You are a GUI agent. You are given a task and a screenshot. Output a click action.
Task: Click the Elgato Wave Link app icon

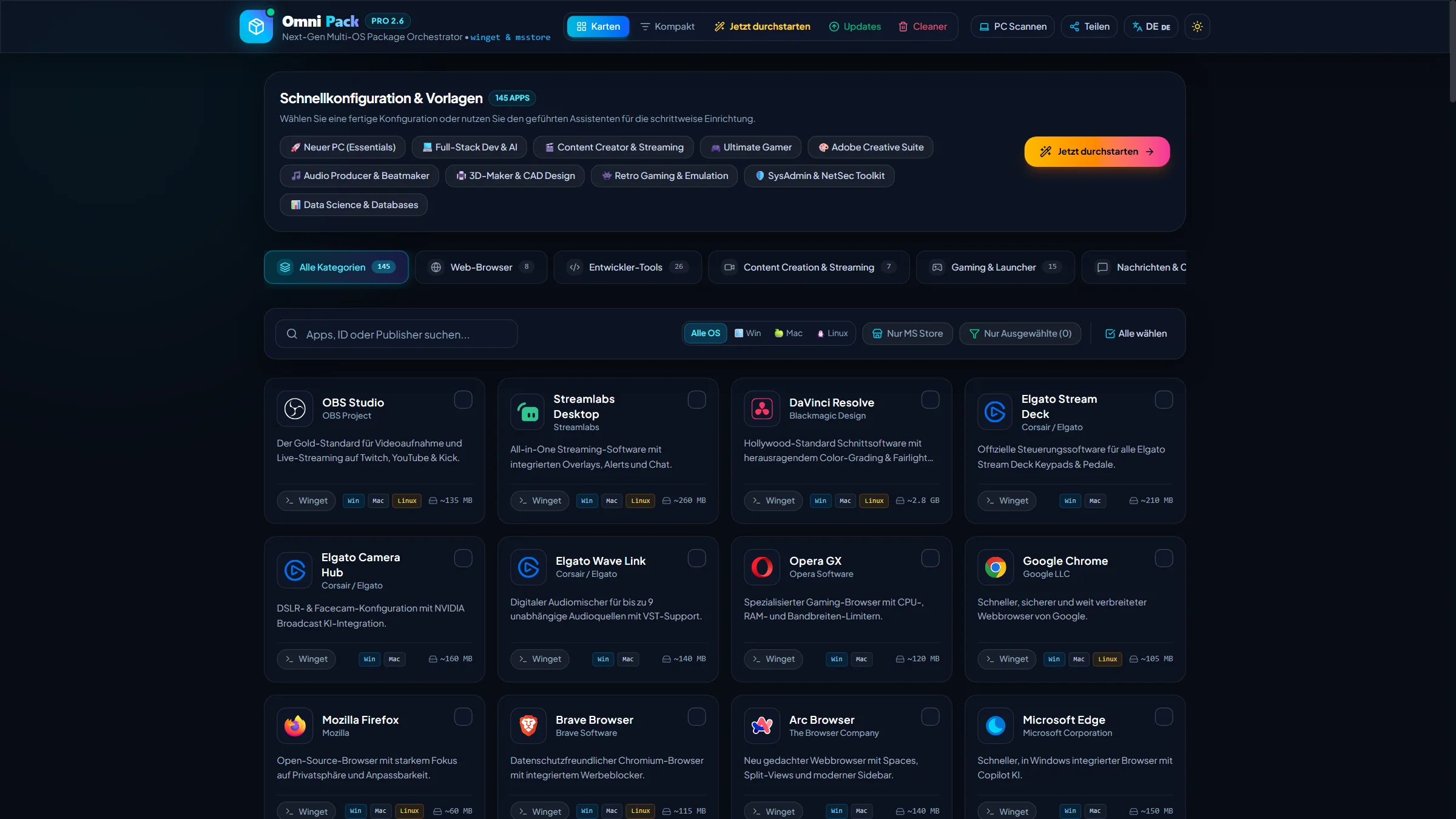point(528,567)
